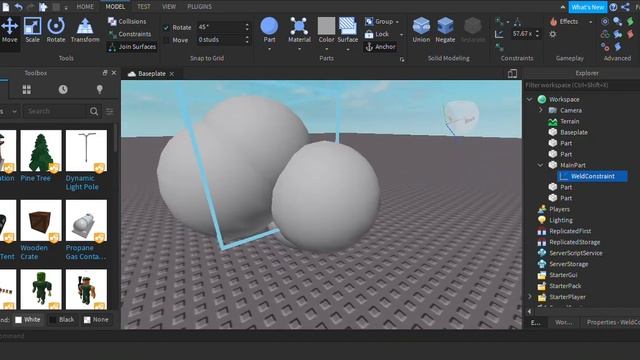Switch to the PLUGINS ribbon tab
Image resolution: width=640 pixels, height=360 pixels.
coord(199,7)
